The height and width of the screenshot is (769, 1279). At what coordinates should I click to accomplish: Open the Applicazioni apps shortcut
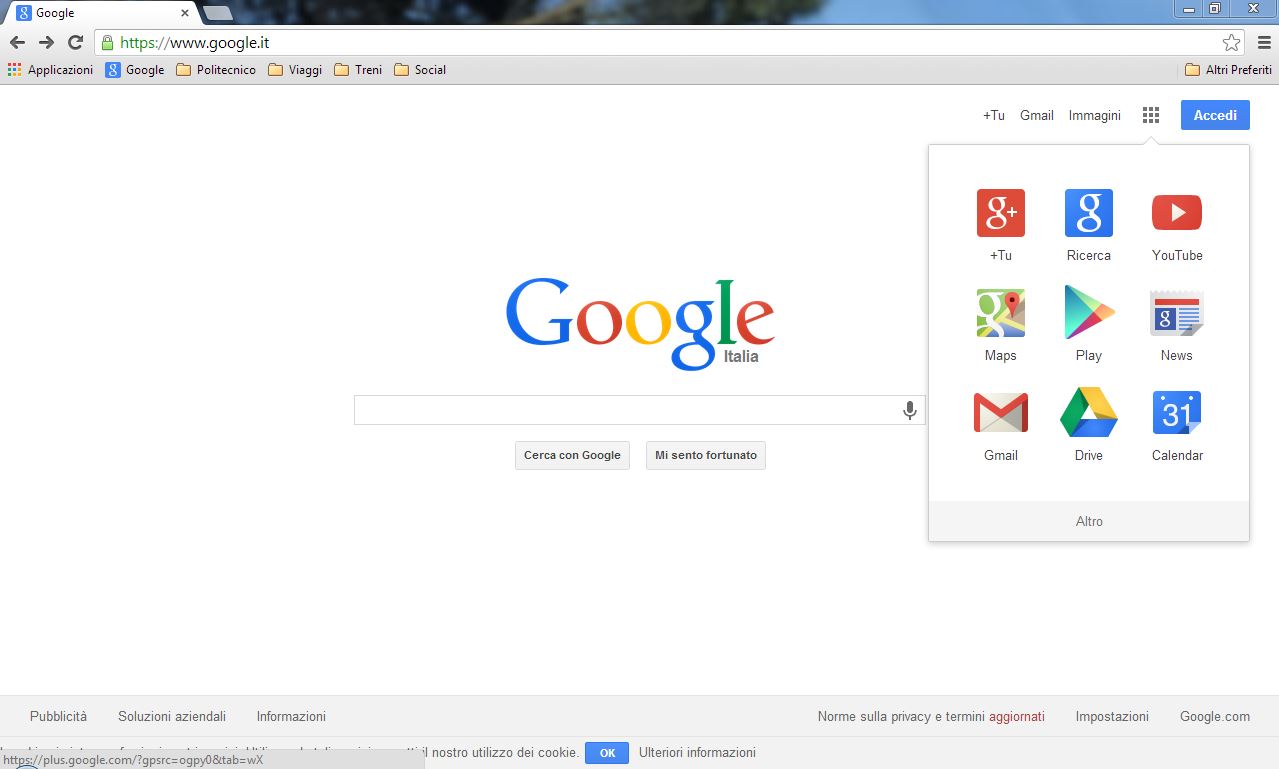[x=50, y=70]
